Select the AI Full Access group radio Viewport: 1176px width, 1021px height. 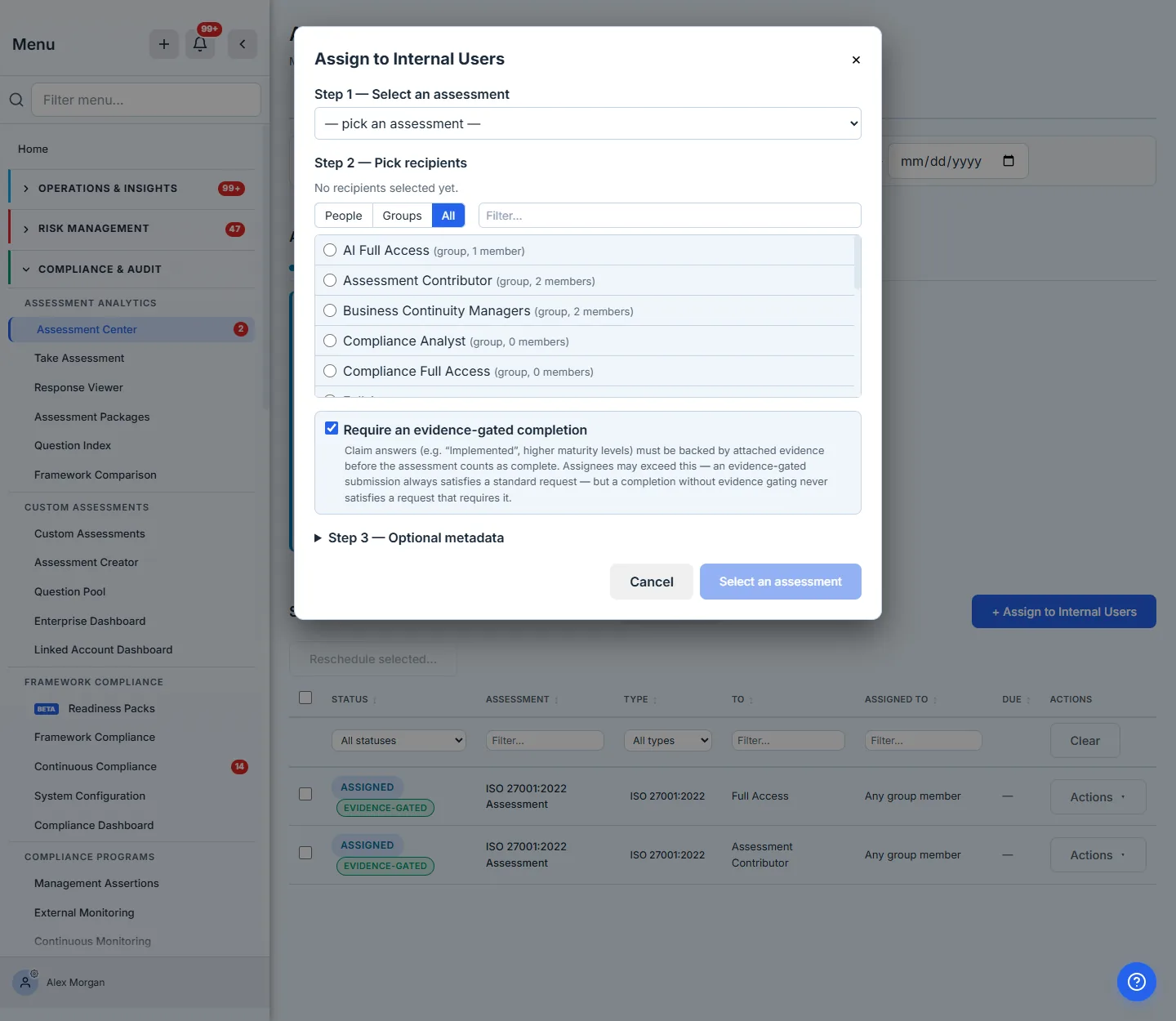click(330, 250)
